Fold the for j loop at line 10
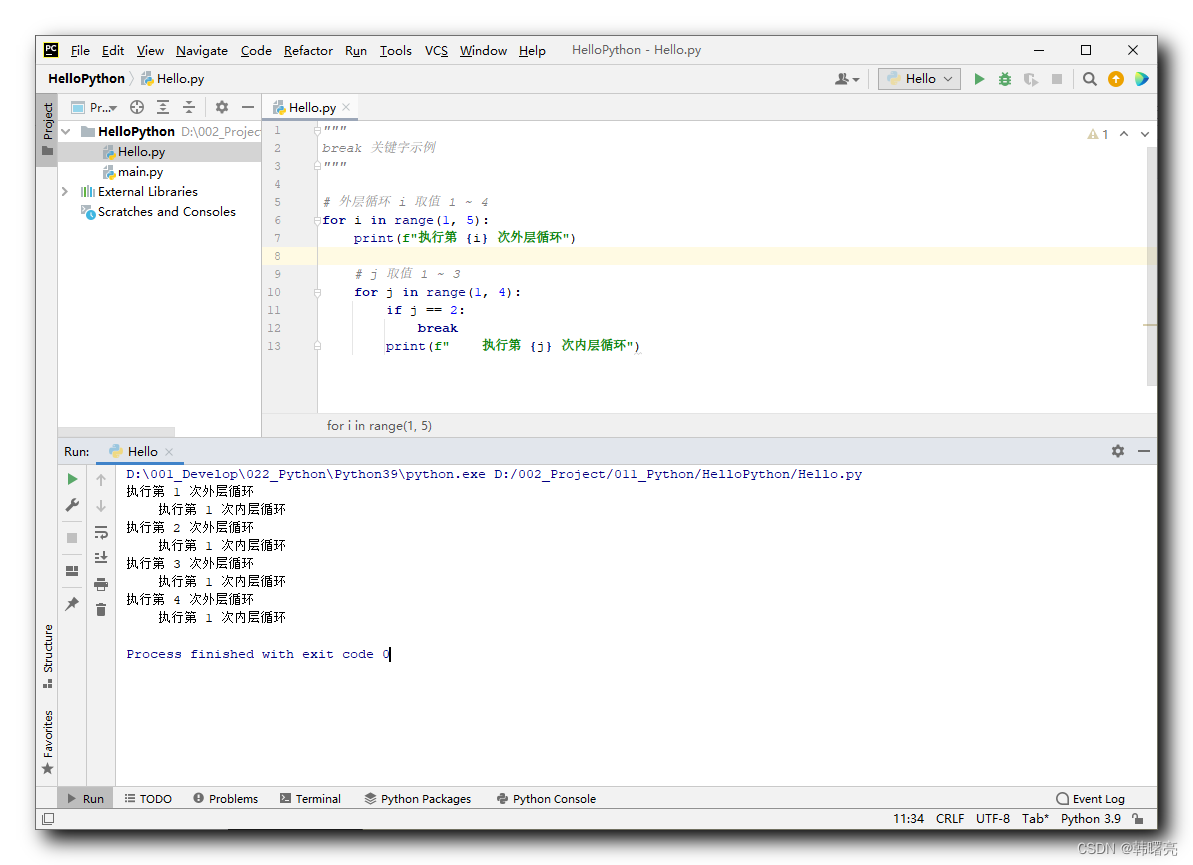 pyautogui.click(x=317, y=292)
